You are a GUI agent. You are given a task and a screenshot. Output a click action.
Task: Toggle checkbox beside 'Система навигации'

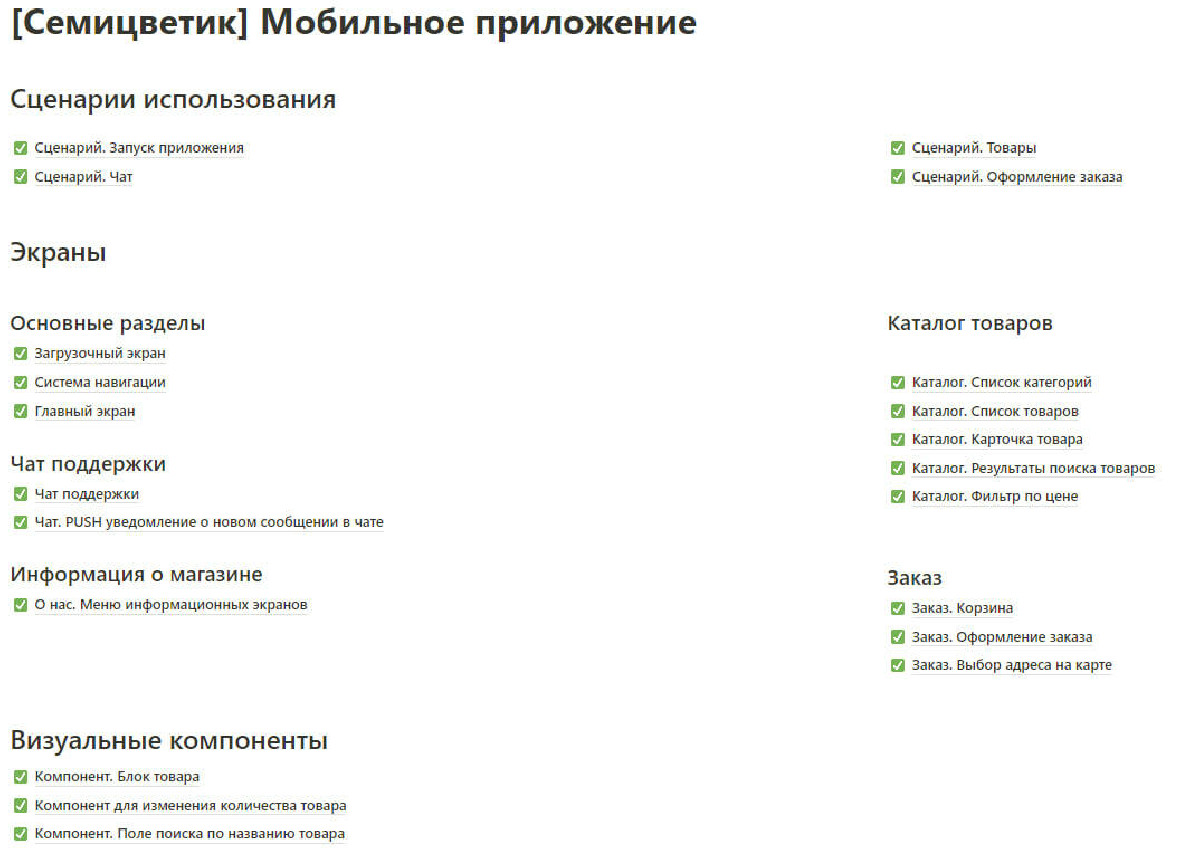click(20, 382)
